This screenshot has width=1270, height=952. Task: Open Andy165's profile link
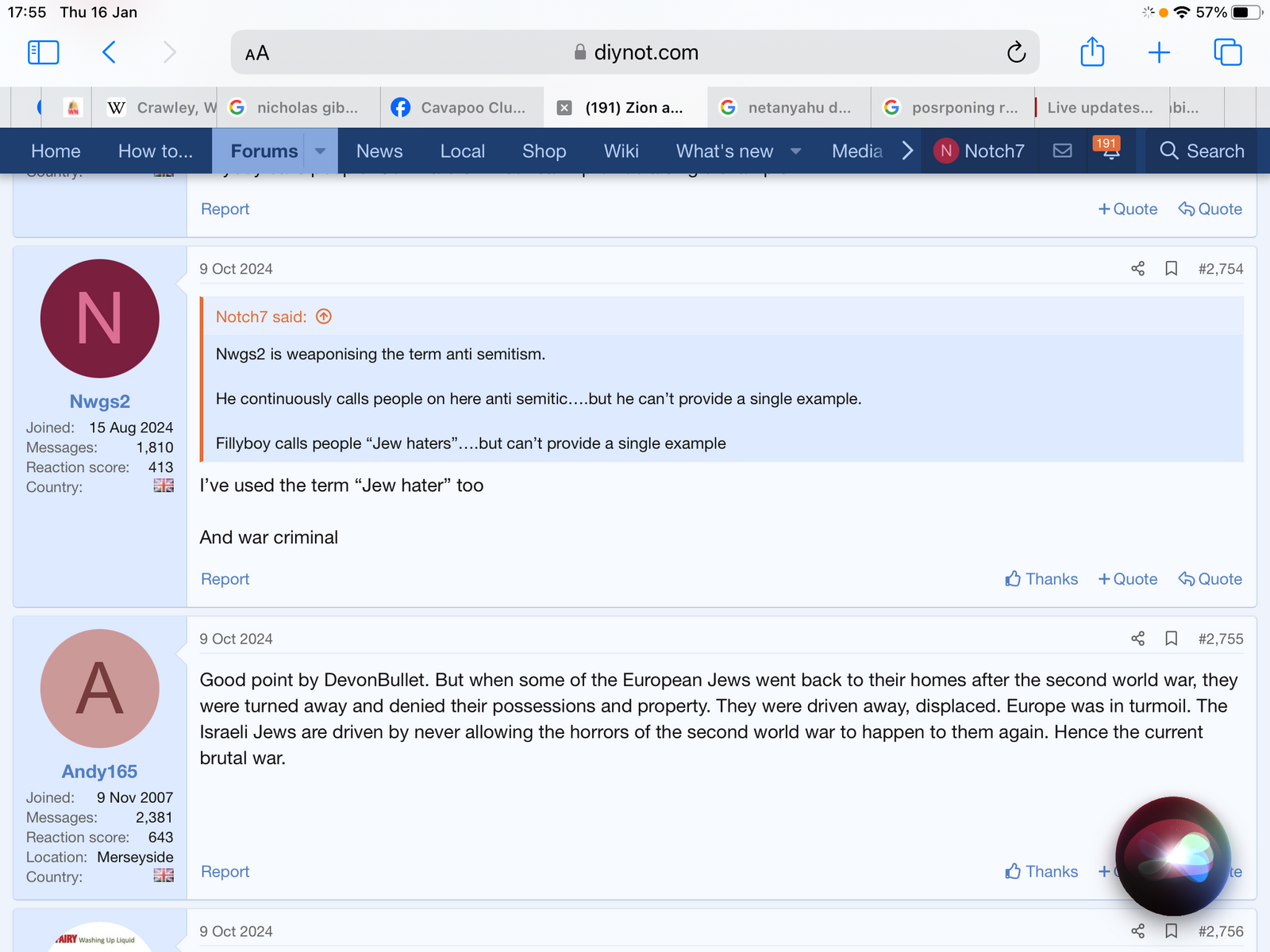pyautogui.click(x=99, y=771)
